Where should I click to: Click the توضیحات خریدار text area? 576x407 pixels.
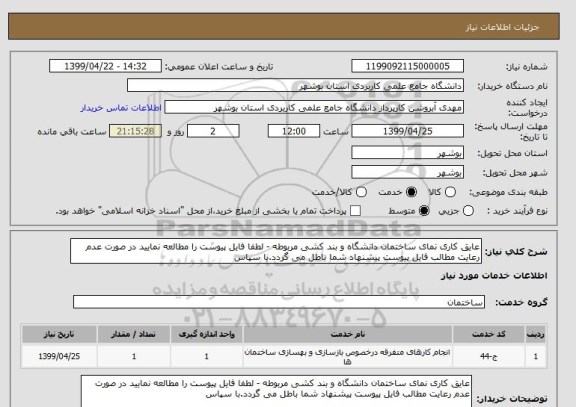point(276,391)
